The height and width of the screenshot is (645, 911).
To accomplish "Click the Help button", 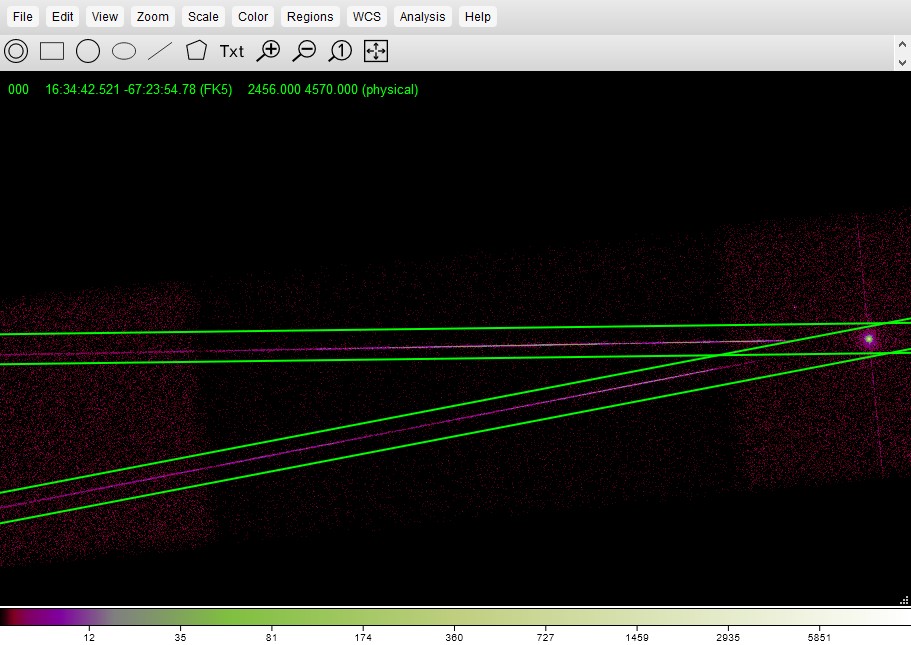I will tap(478, 17).
